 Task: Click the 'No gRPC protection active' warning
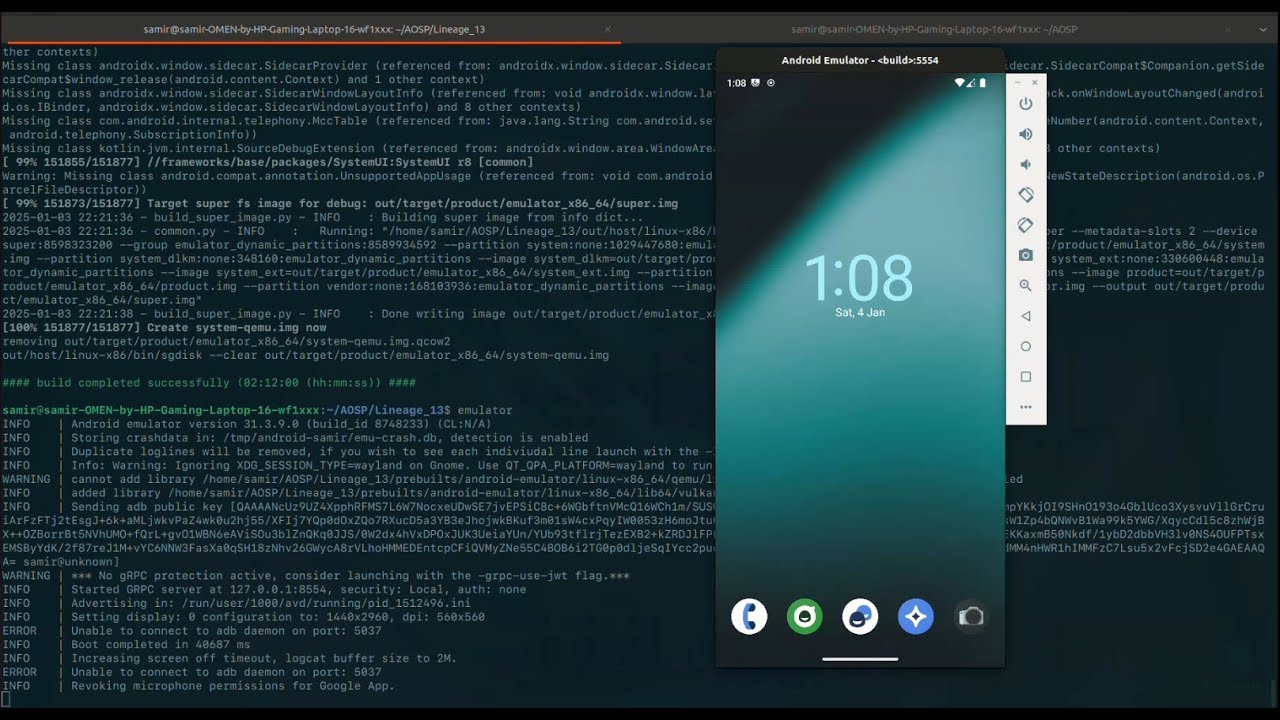(316, 576)
